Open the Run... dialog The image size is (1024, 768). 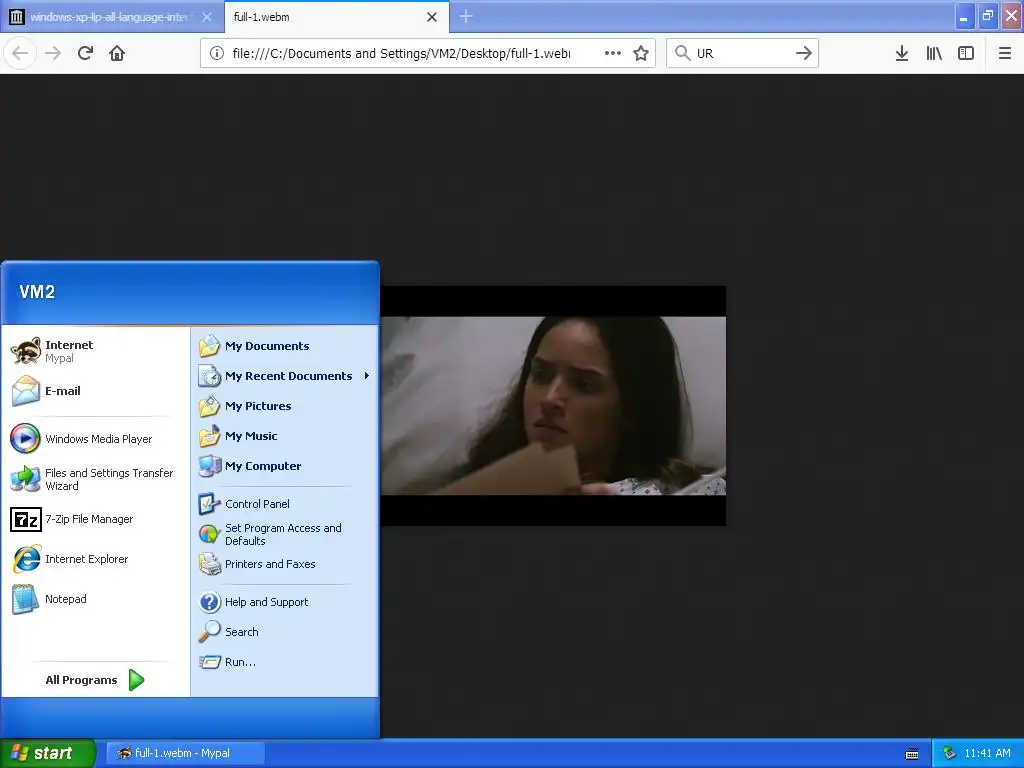click(x=284, y=662)
